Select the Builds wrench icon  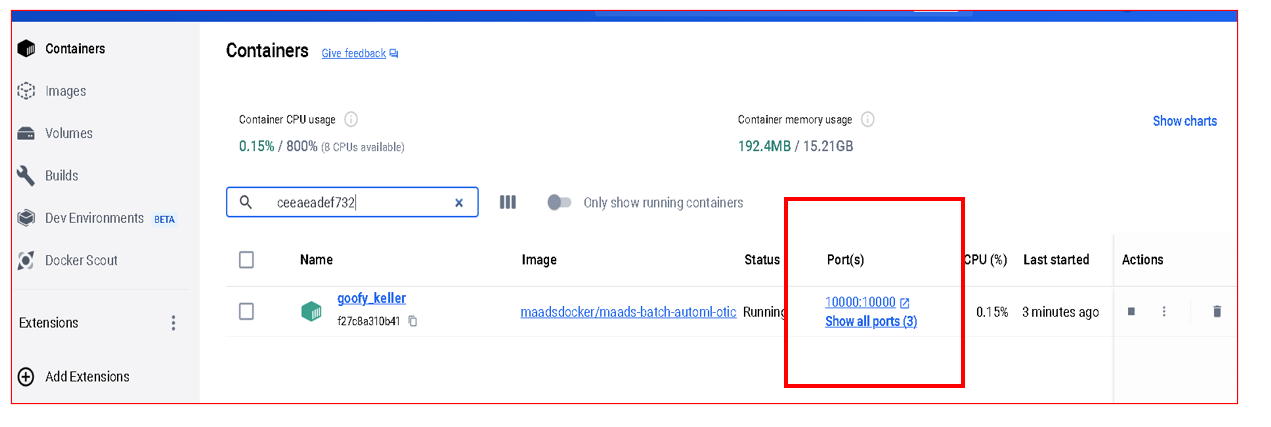(27, 176)
